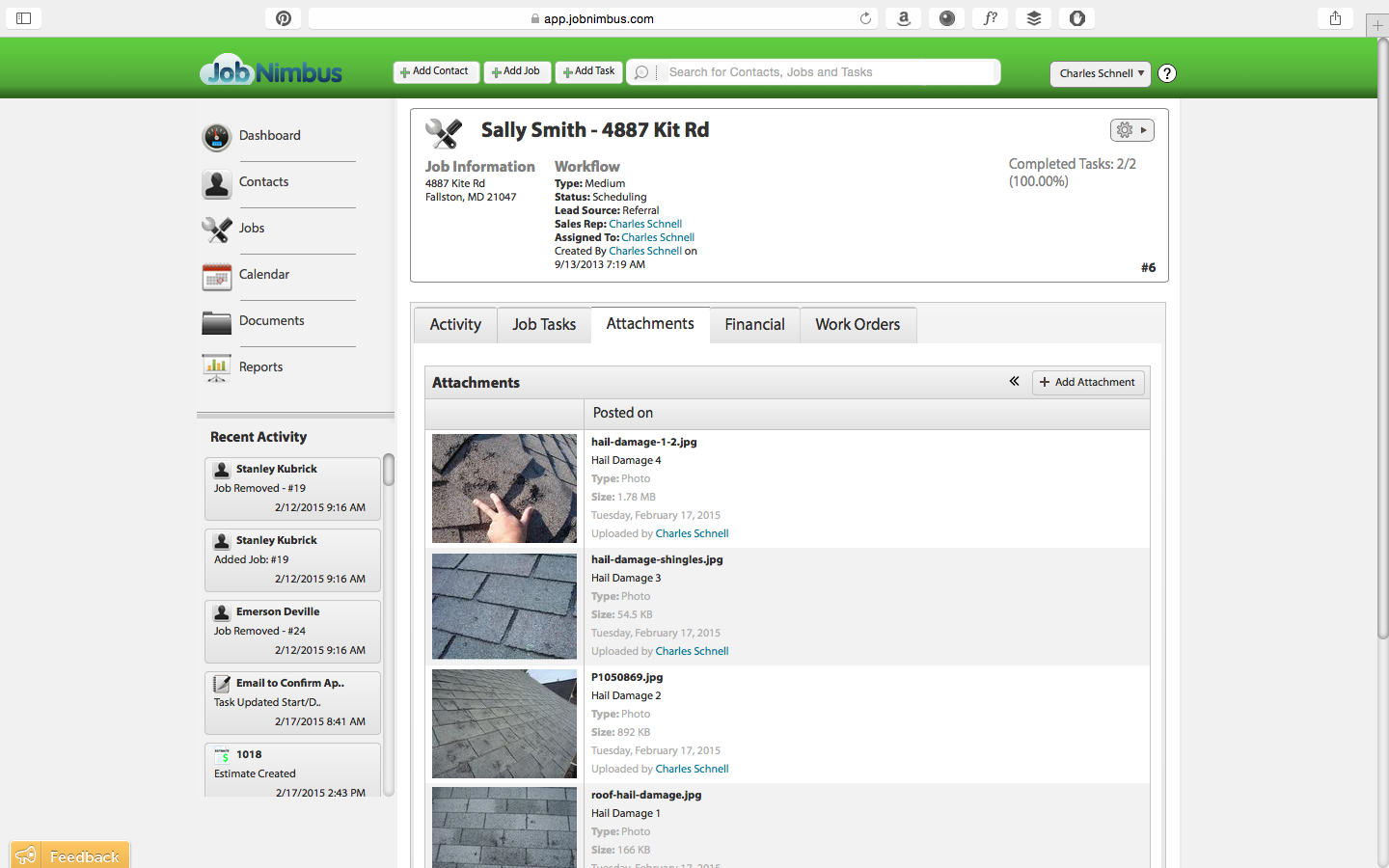Click Stanley Kubrick Job Removed #19 avatar
Image resolution: width=1389 pixels, height=868 pixels.
pyautogui.click(x=222, y=470)
